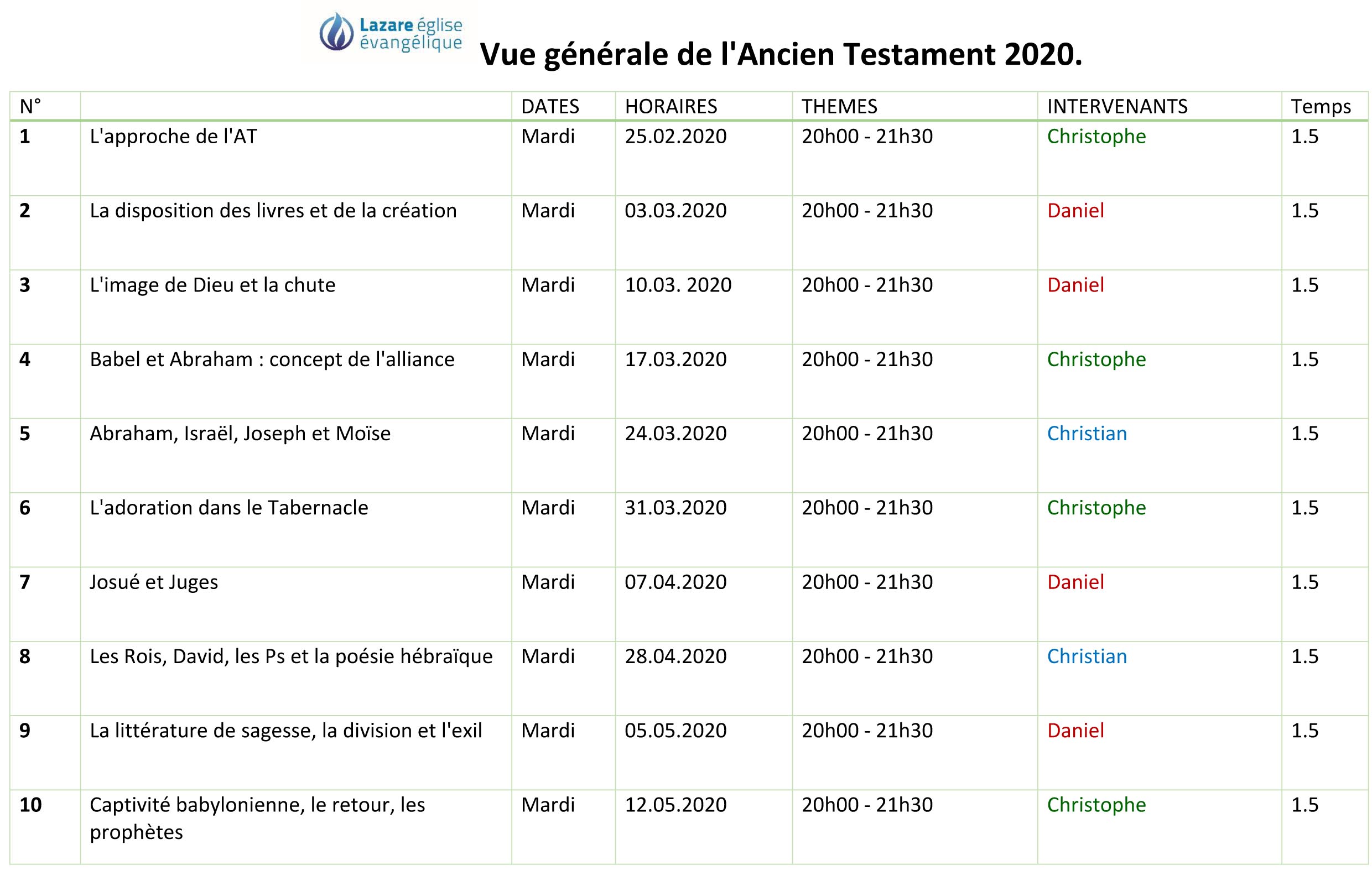
Task: Select the DATES column header
Action: click(x=549, y=106)
